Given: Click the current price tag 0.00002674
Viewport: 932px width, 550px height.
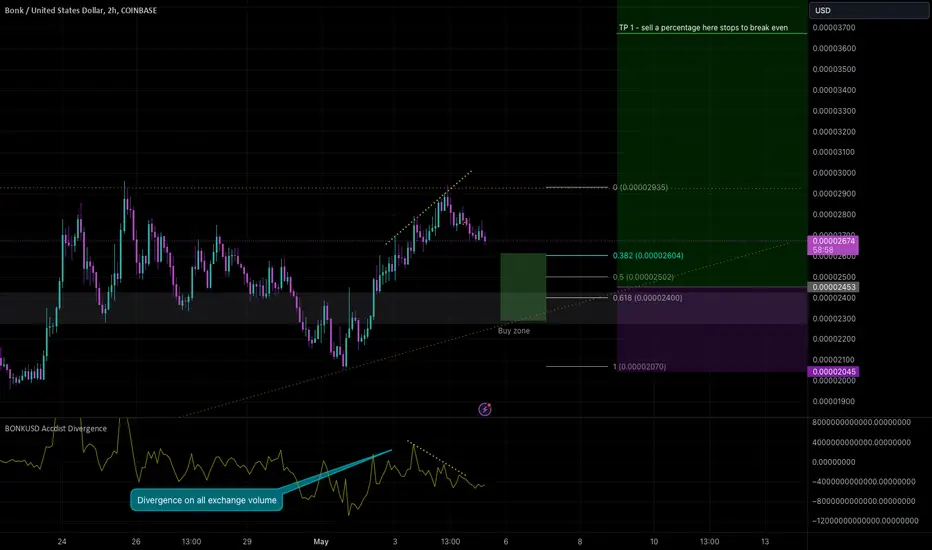Looking at the screenshot, I should point(833,245).
